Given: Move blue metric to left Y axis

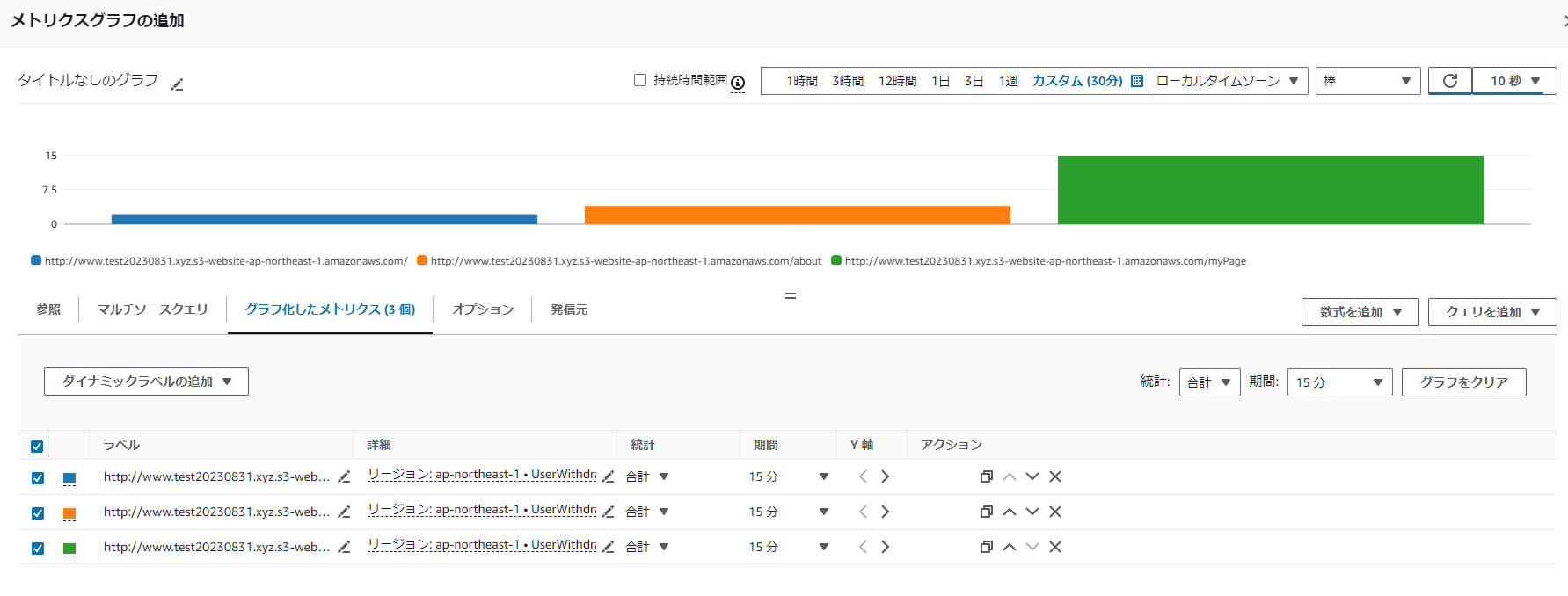Looking at the screenshot, I should pos(863,476).
